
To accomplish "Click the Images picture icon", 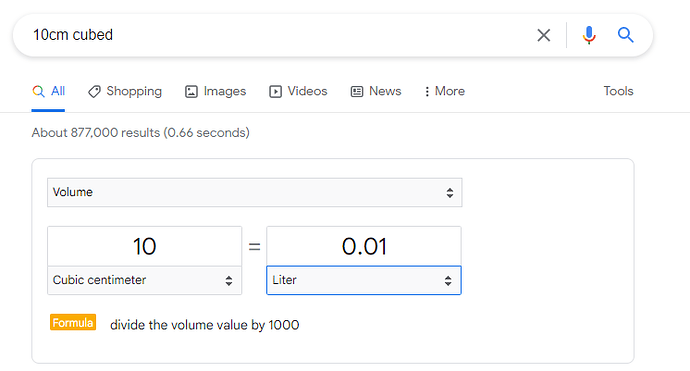I will click(x=191, y=92).
